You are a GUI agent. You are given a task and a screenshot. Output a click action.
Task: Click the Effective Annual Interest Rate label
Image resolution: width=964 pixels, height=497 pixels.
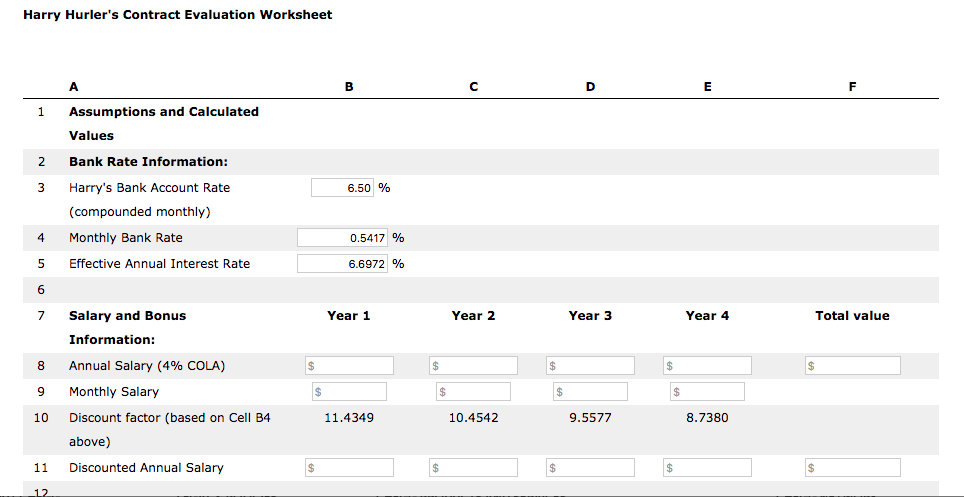coord(159,264)
